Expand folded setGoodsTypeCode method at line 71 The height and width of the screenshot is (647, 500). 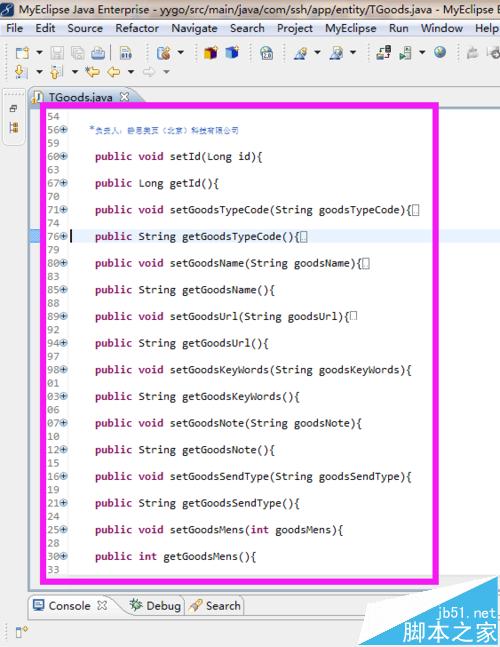pyautogui.click(x=64, y=210)
